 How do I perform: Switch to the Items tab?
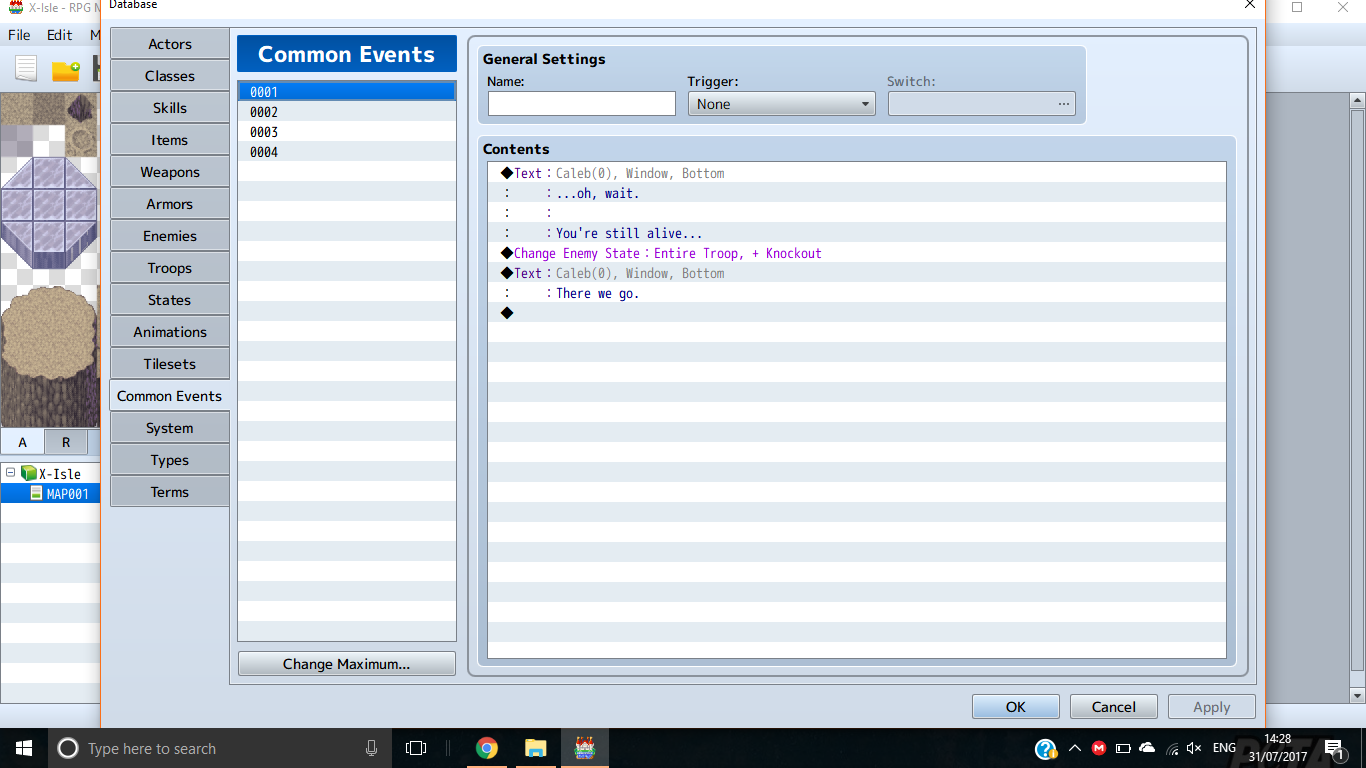pos(170,140)
